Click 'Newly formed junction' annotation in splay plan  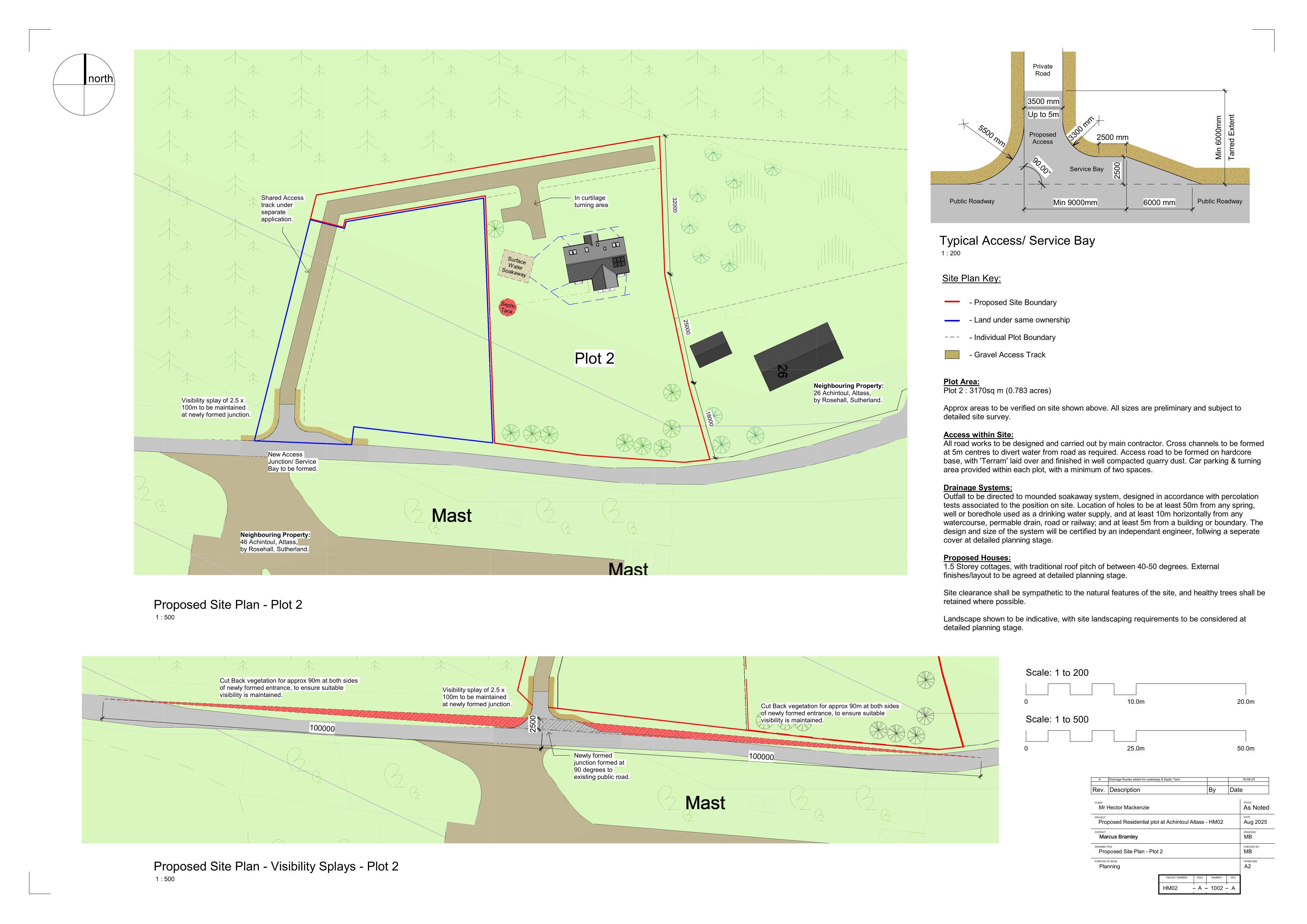(x=601, y=766)
